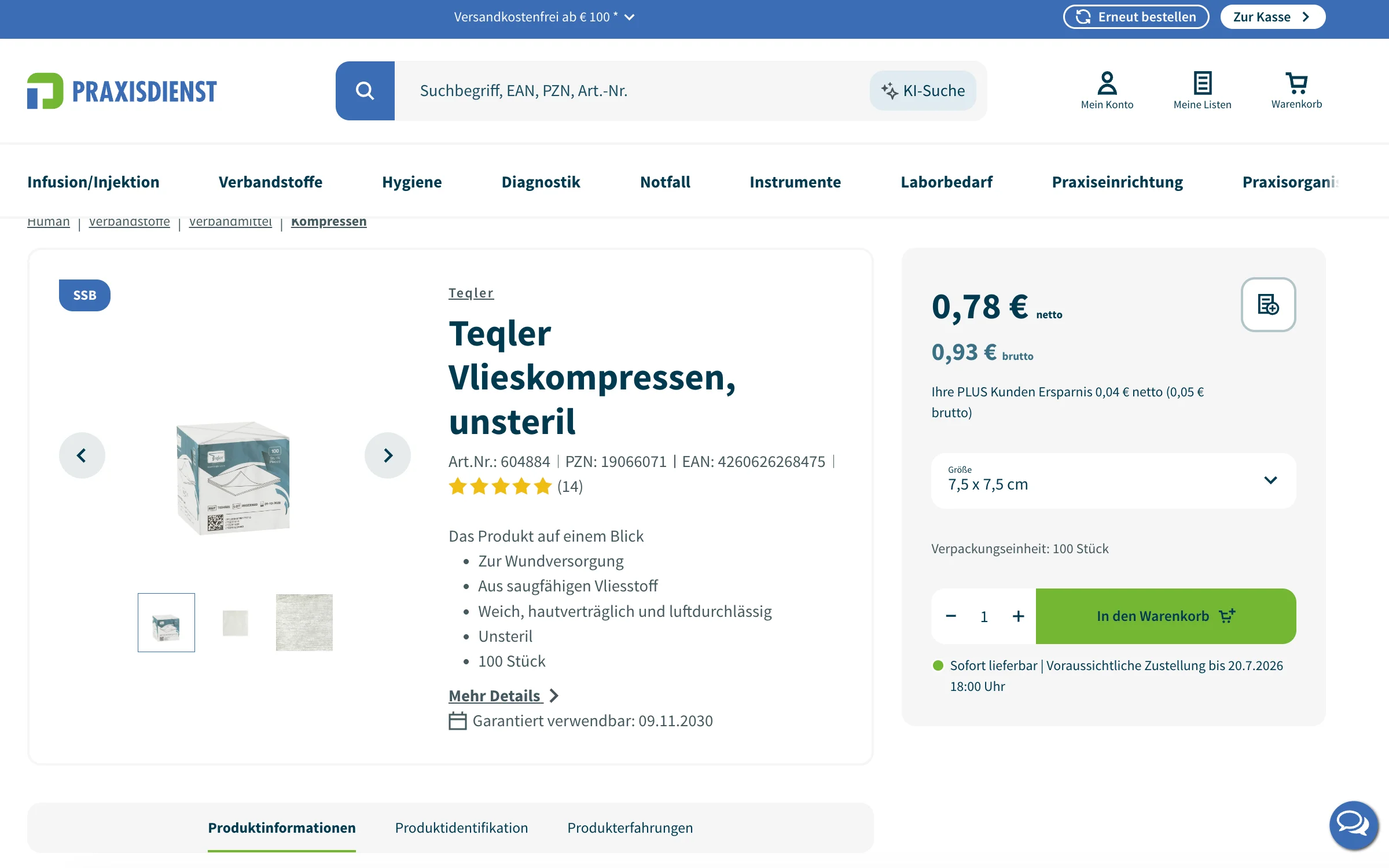1389x868 pixels.
Task: Open Mein Konto account icon
Action: tap(1107, 90)
